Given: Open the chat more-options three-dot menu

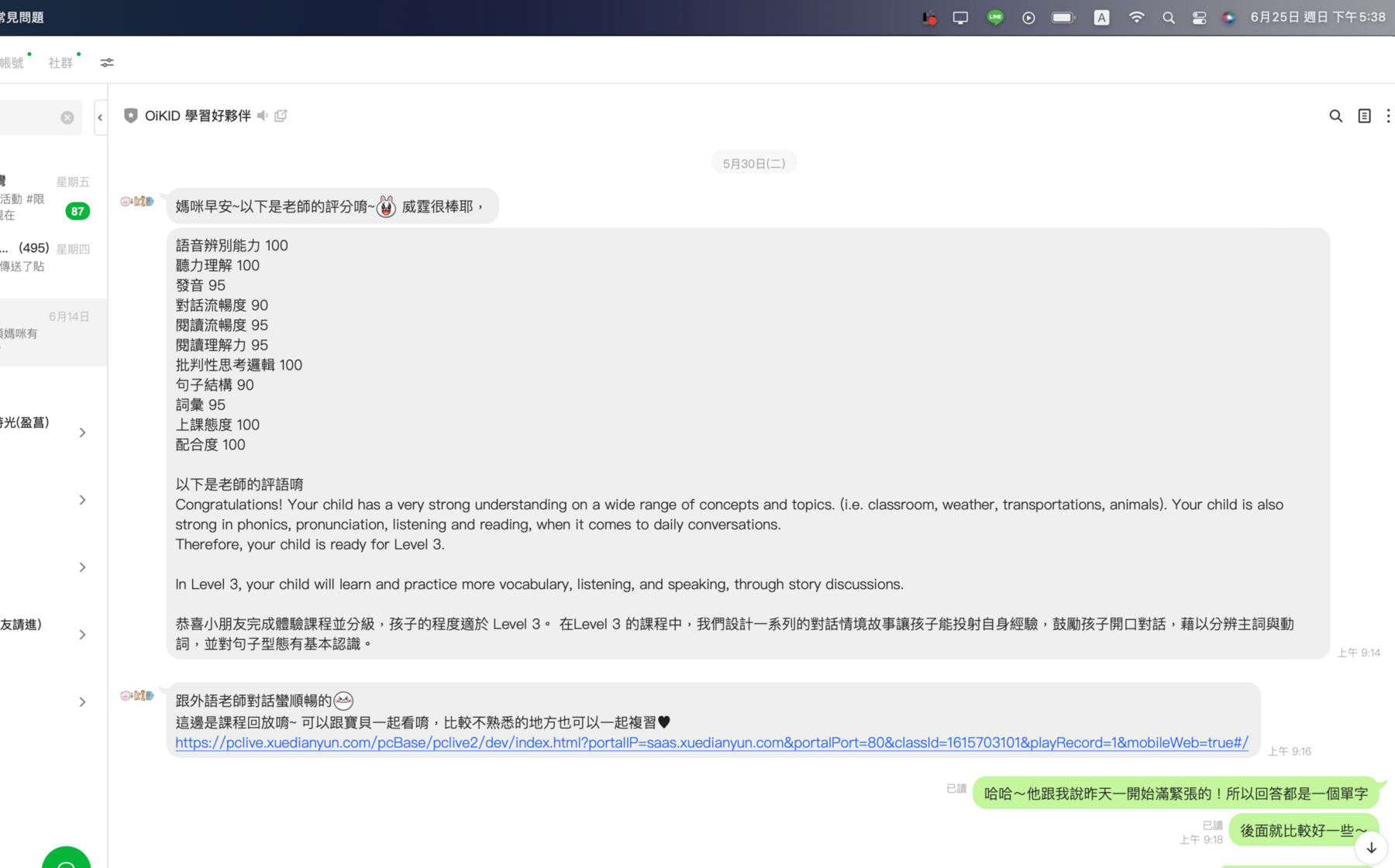Looking at the screenshot, I should click(x=1388, y=115).
